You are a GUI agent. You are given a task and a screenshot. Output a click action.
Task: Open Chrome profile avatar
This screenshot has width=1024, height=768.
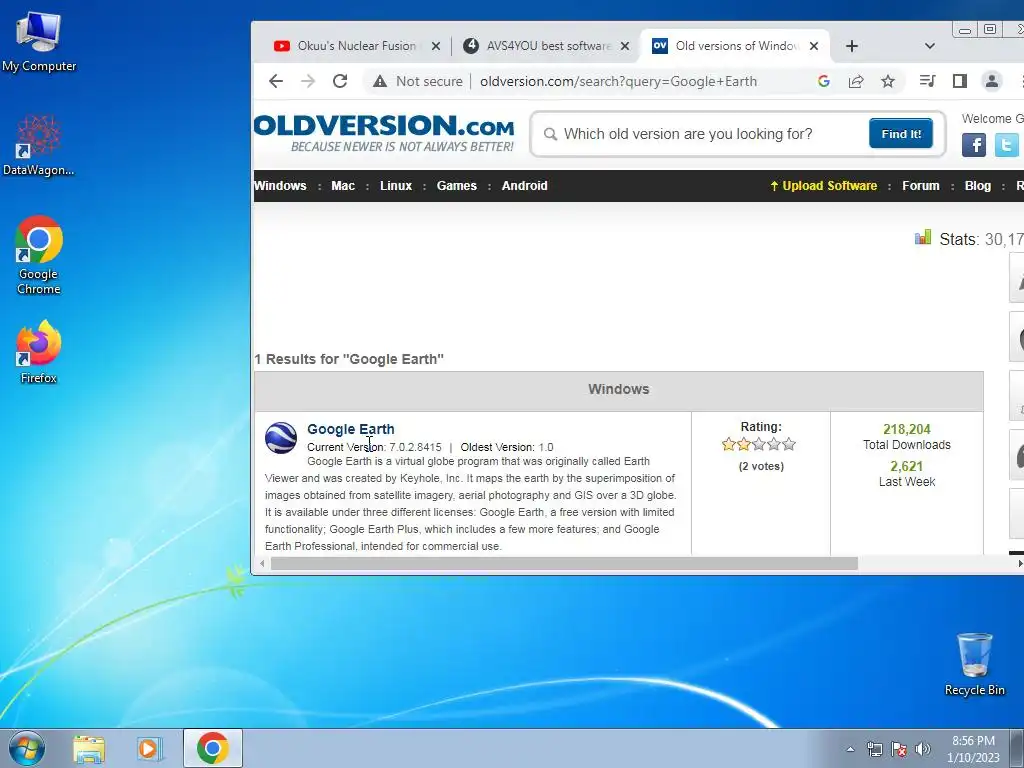tap(991, 81)
